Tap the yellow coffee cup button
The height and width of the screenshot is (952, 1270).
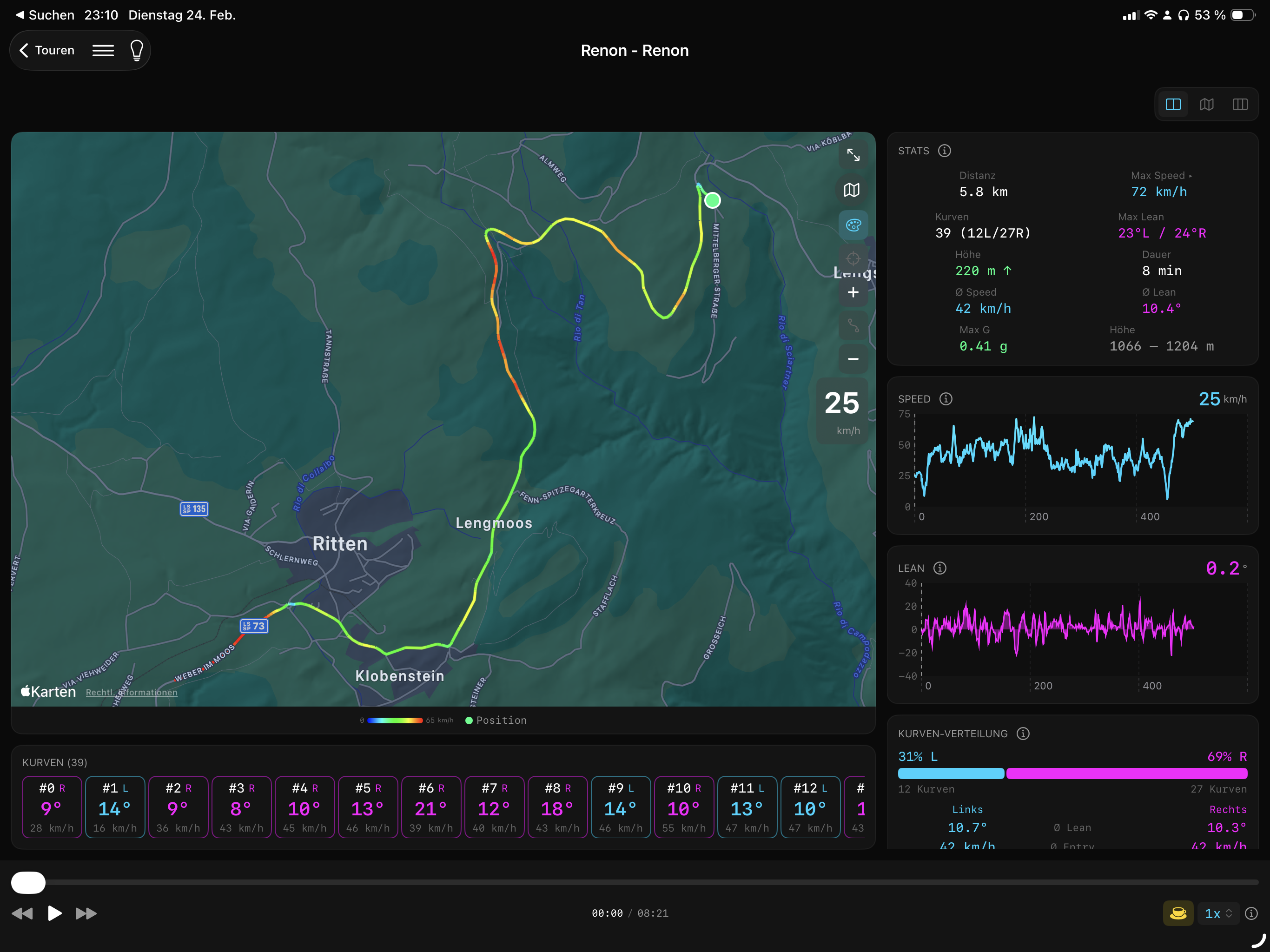tap(1178, 913)
